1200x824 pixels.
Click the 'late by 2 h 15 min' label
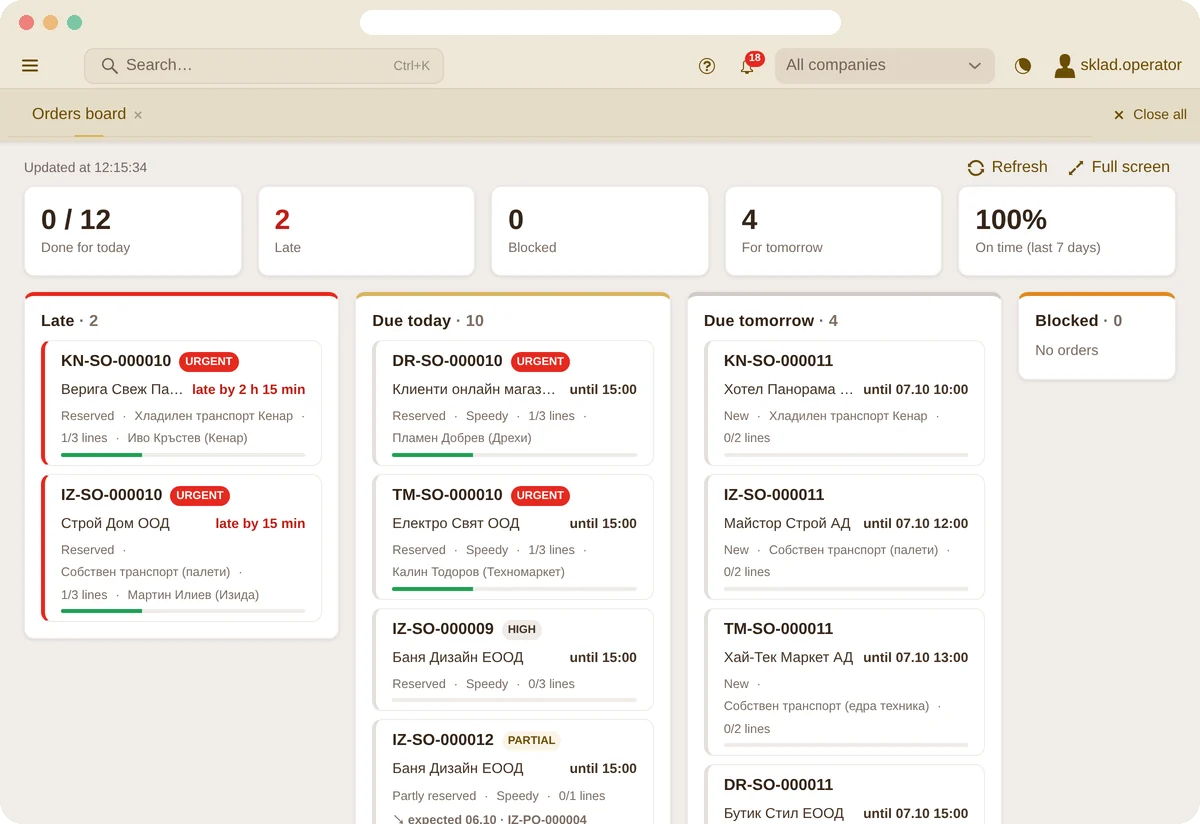coord(249,390)
